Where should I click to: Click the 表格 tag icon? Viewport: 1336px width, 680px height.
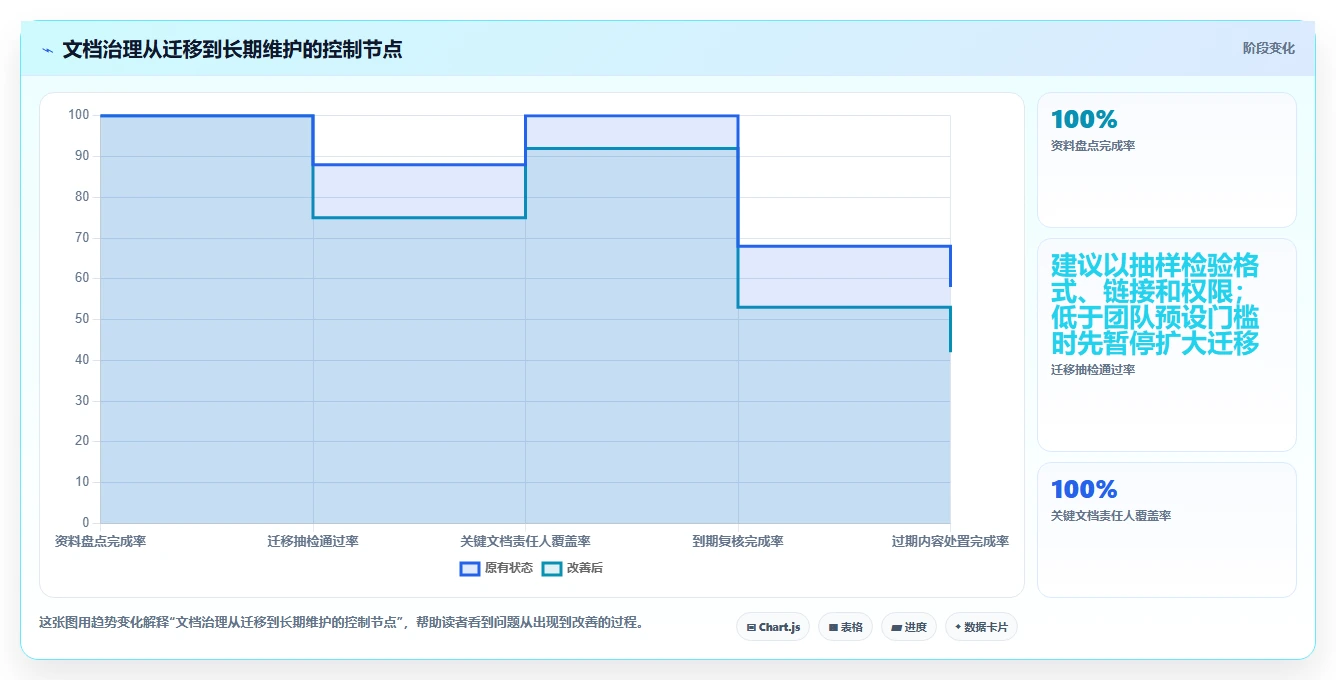[x=833, y=628]
